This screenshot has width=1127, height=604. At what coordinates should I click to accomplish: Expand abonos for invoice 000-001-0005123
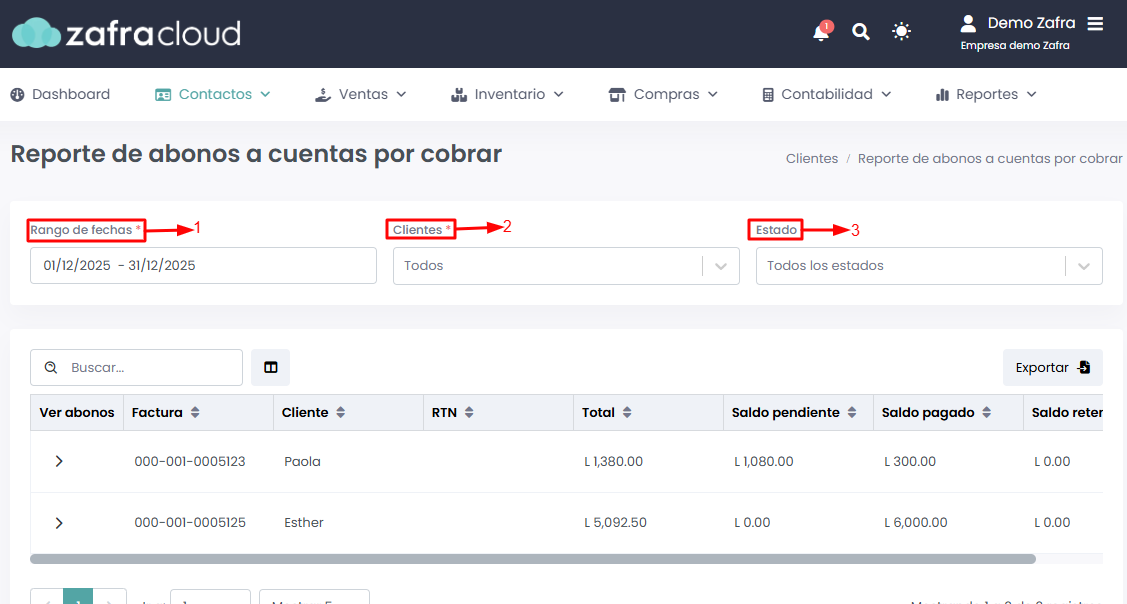tap(59, 461)
